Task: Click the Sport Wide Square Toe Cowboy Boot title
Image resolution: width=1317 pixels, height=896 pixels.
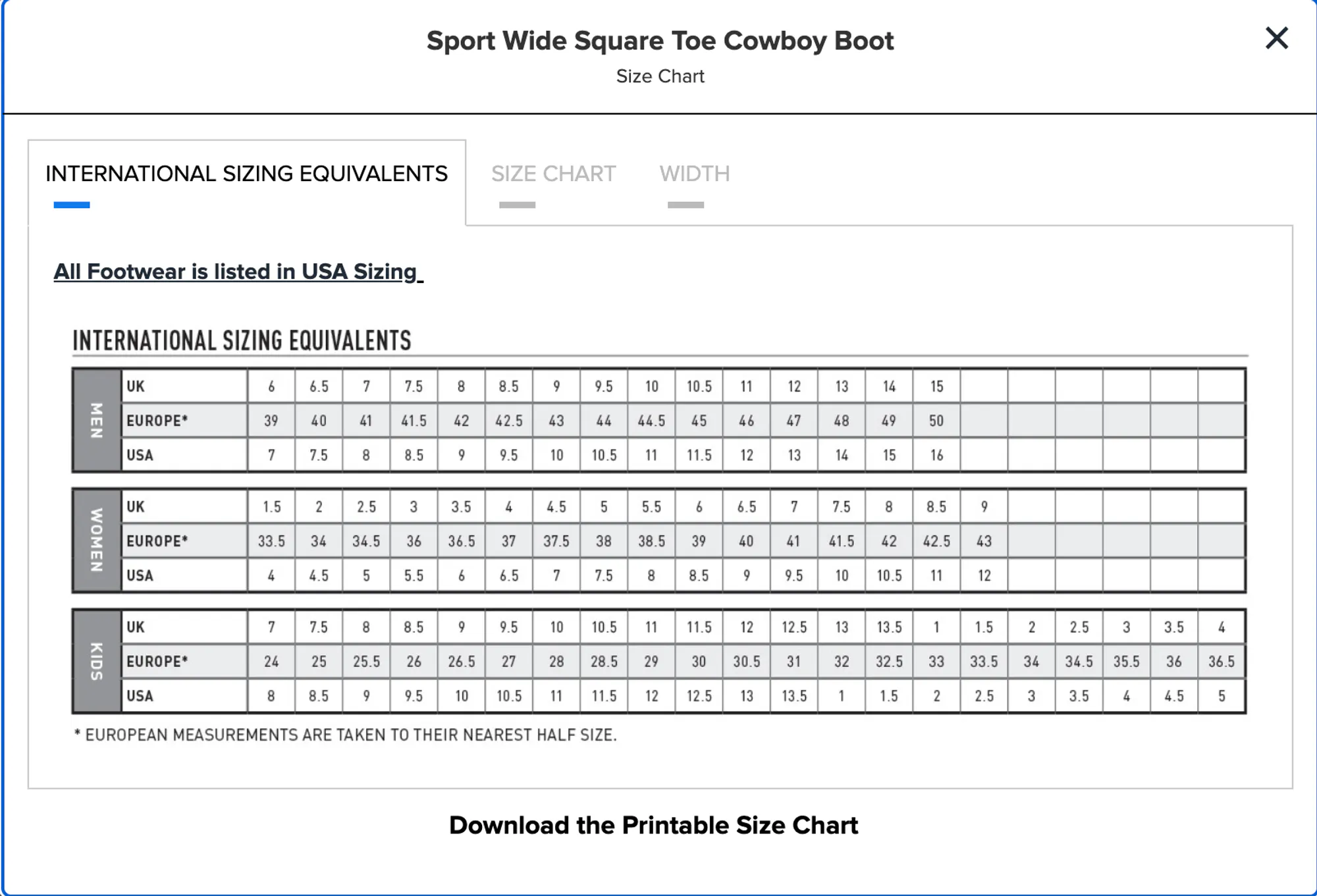Action: pos(660,41)
